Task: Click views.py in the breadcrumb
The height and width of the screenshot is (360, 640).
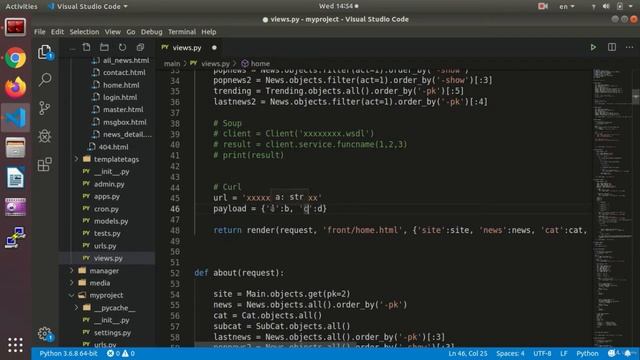Action: tap(215, 64)
